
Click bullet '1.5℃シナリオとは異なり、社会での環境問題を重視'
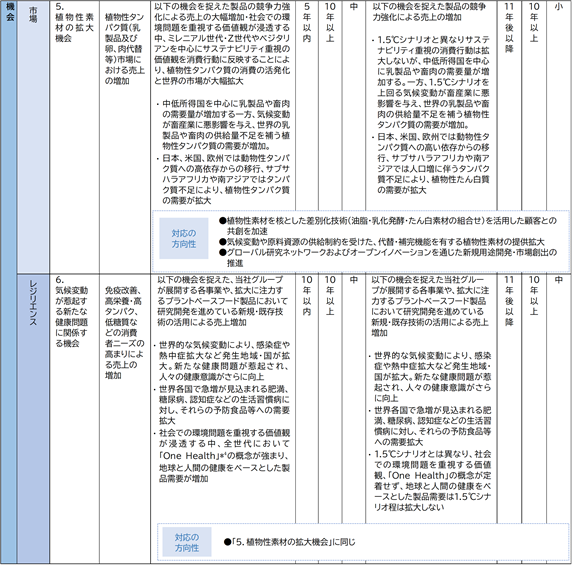(x=430, y=480)
